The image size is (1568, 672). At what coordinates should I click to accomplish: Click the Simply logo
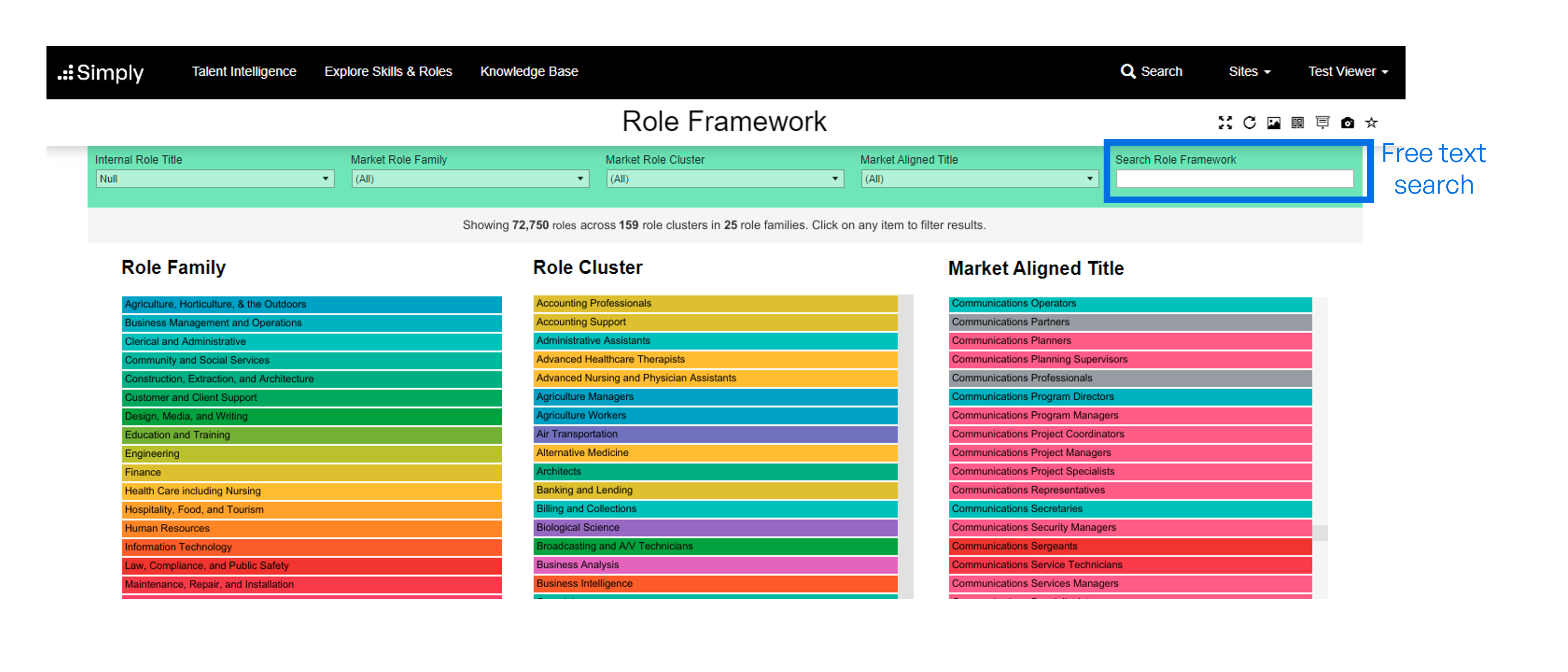(x=101, y=72)
